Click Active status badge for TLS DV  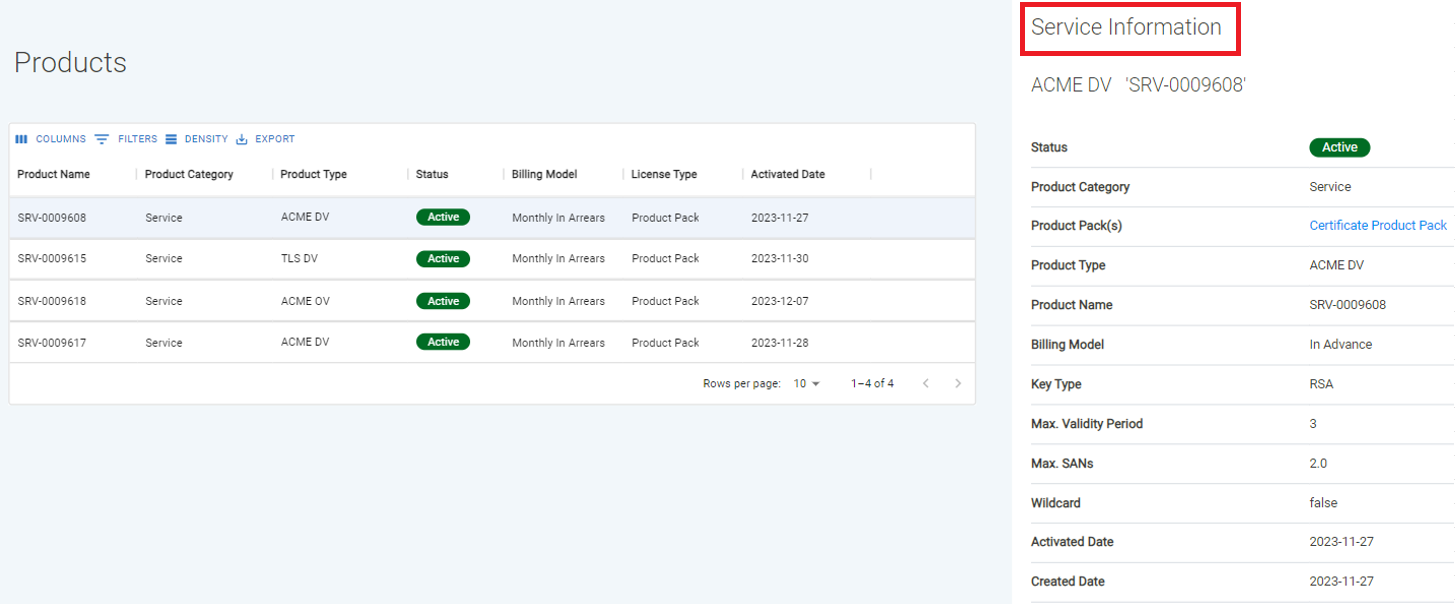pyautogui.click(x=443, y=259)
